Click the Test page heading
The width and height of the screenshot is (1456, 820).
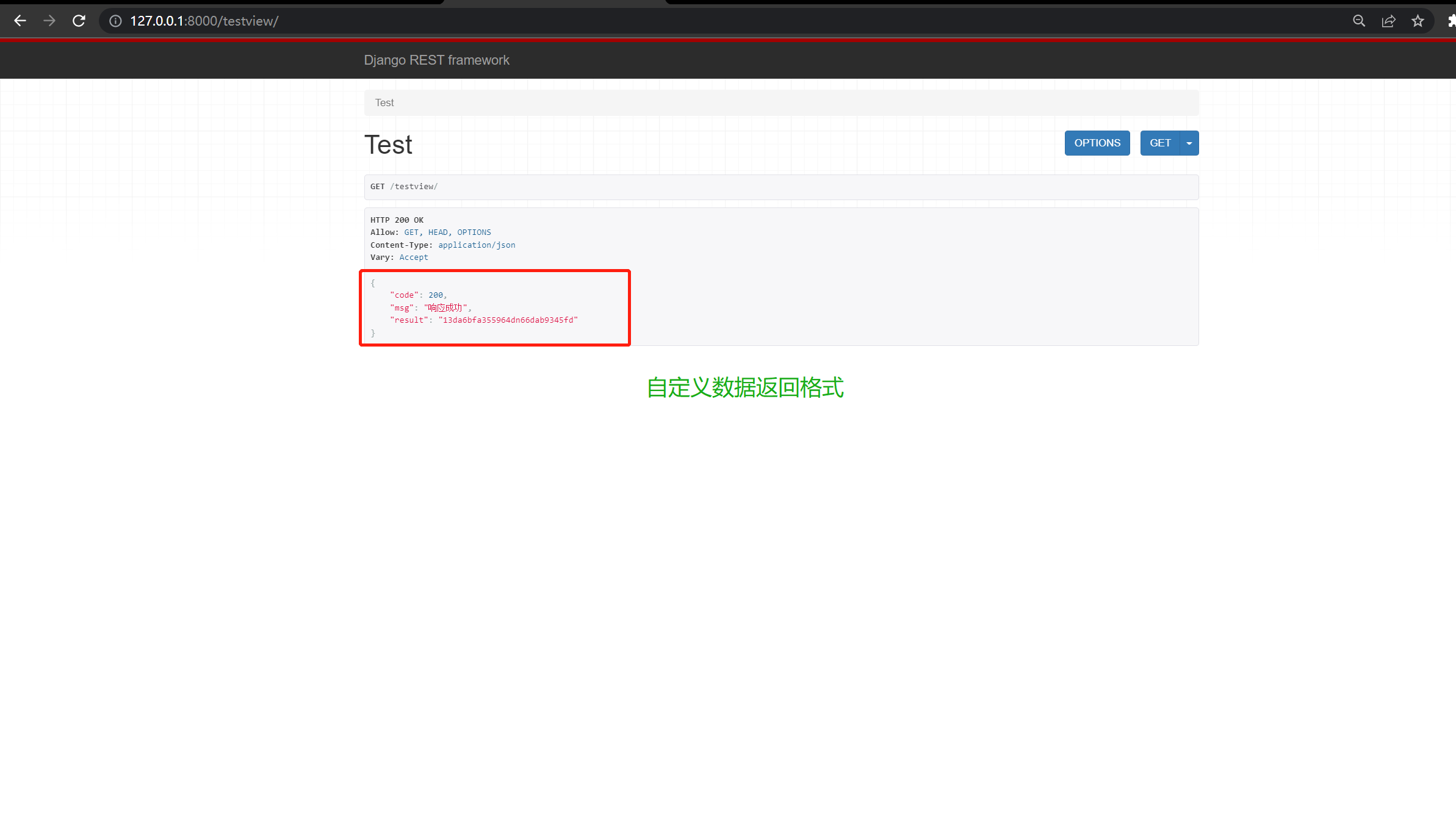tap(388, 145)
